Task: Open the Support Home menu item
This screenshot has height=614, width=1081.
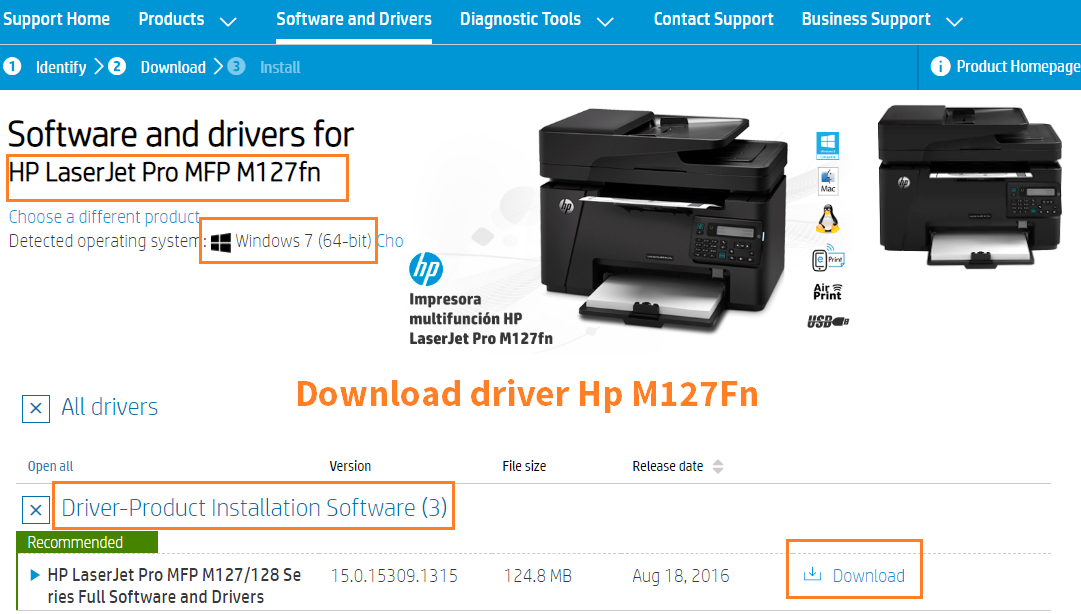Action: pos(57,19)
